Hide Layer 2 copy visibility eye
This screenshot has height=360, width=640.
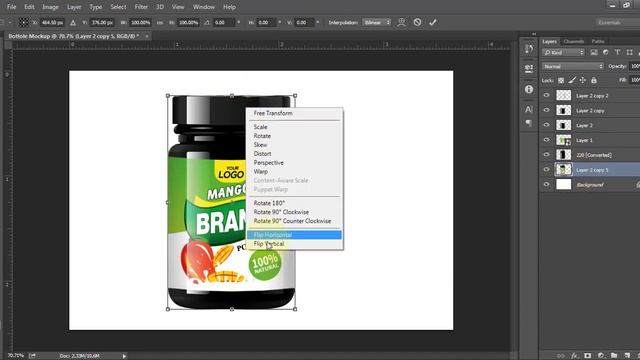coord(547,110)
